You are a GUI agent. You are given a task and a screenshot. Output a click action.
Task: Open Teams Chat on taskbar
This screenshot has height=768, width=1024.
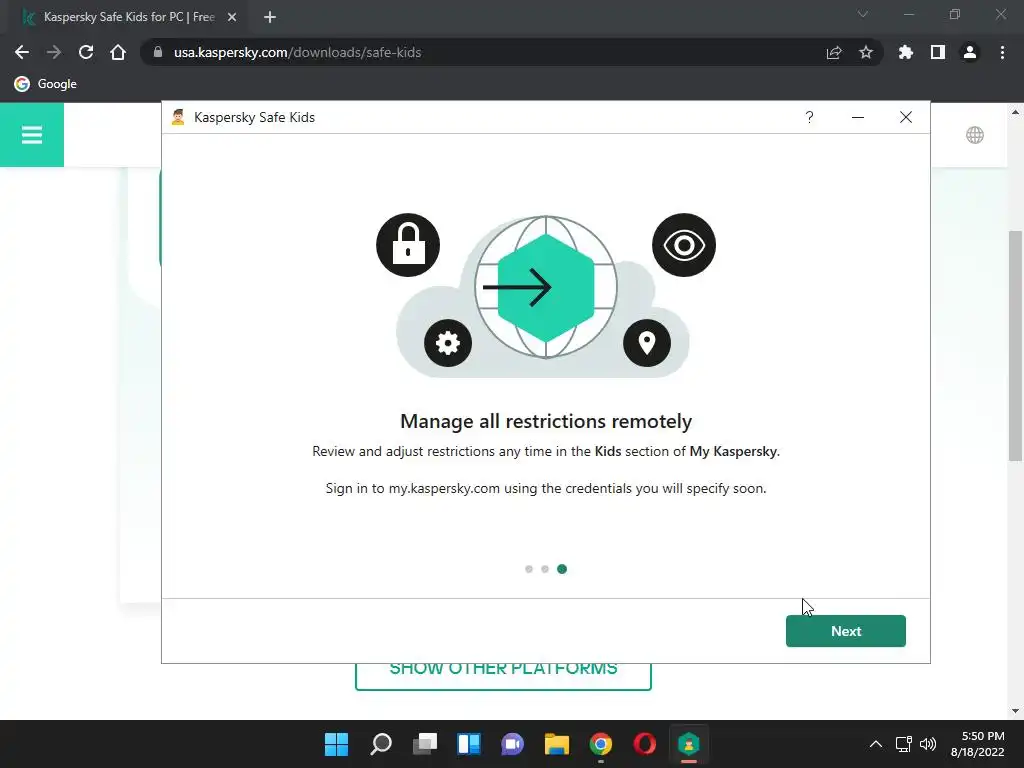point(513,744)
